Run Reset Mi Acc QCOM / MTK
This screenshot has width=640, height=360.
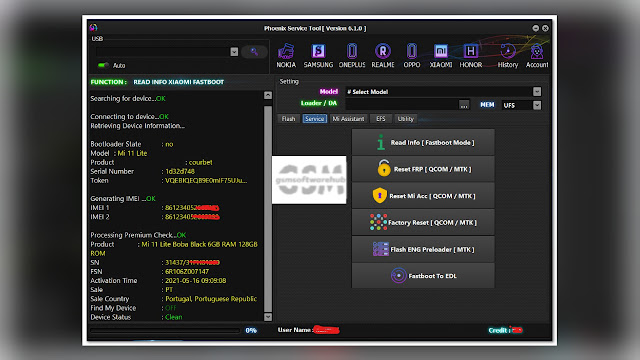423,196
